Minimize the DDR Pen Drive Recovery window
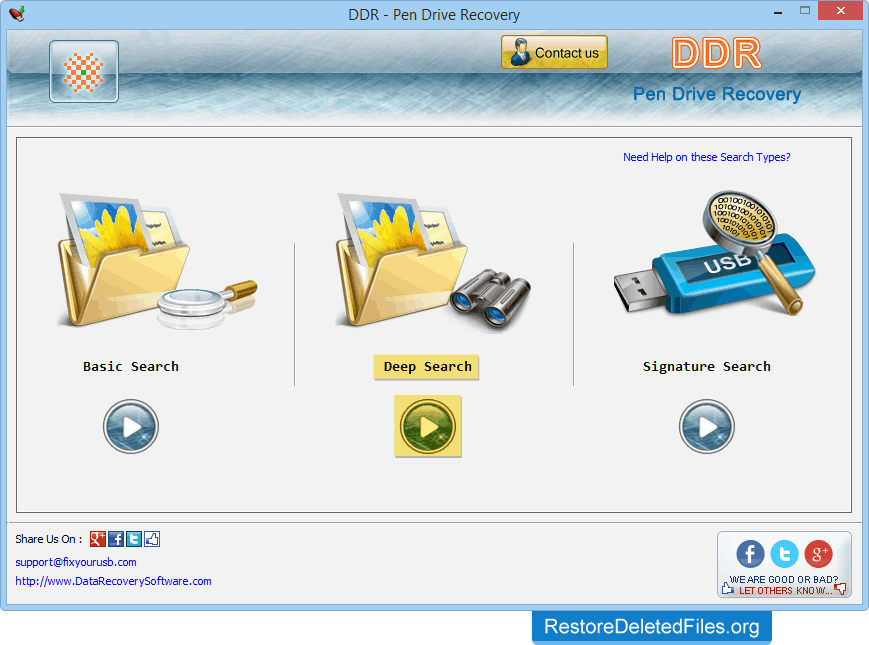This screenshot has height=645, width=869. [x=778, y=12]
